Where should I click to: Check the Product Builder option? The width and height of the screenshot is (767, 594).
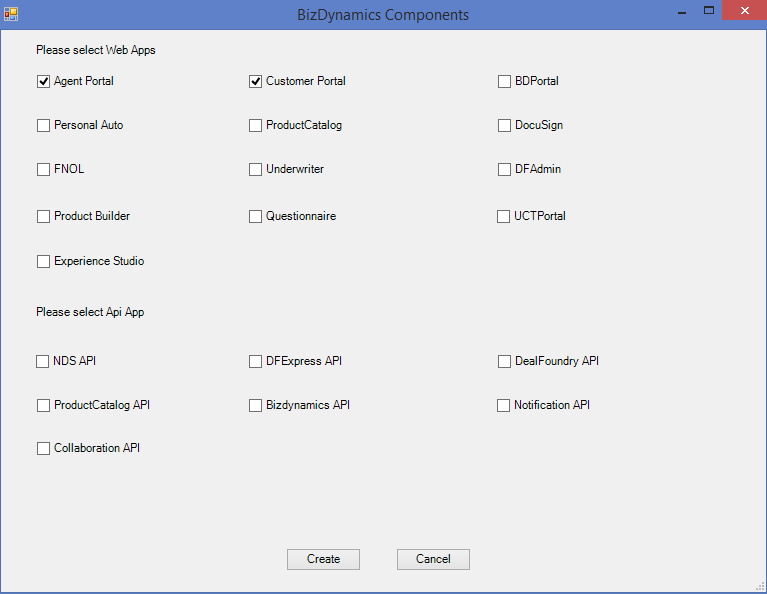pos(44,216)
